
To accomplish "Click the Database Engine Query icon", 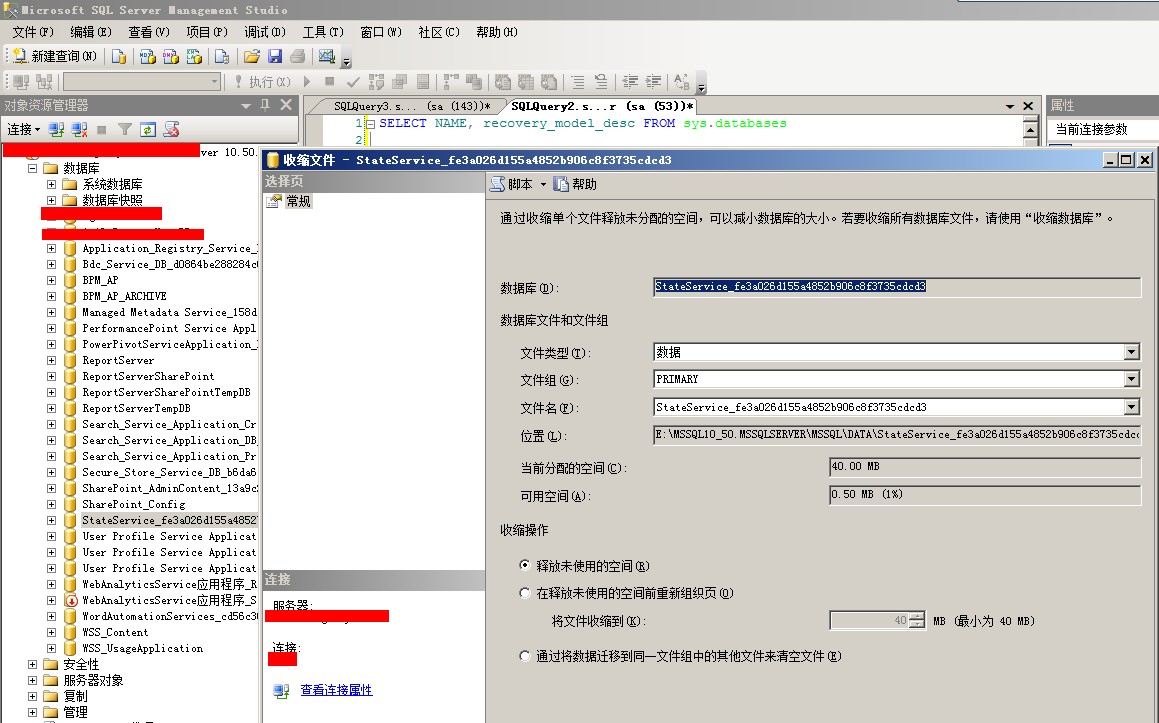I will coord(118,56).
